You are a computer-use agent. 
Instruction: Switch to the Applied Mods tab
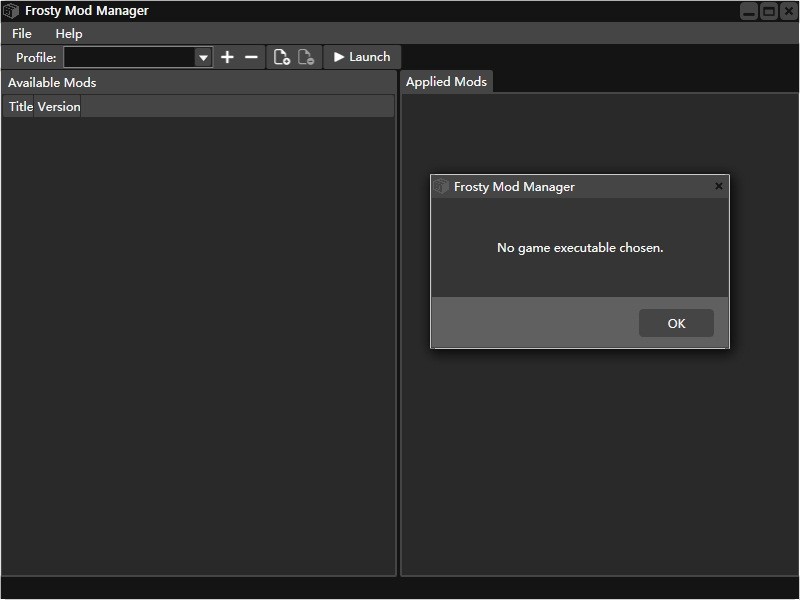(x=446, y=82)
